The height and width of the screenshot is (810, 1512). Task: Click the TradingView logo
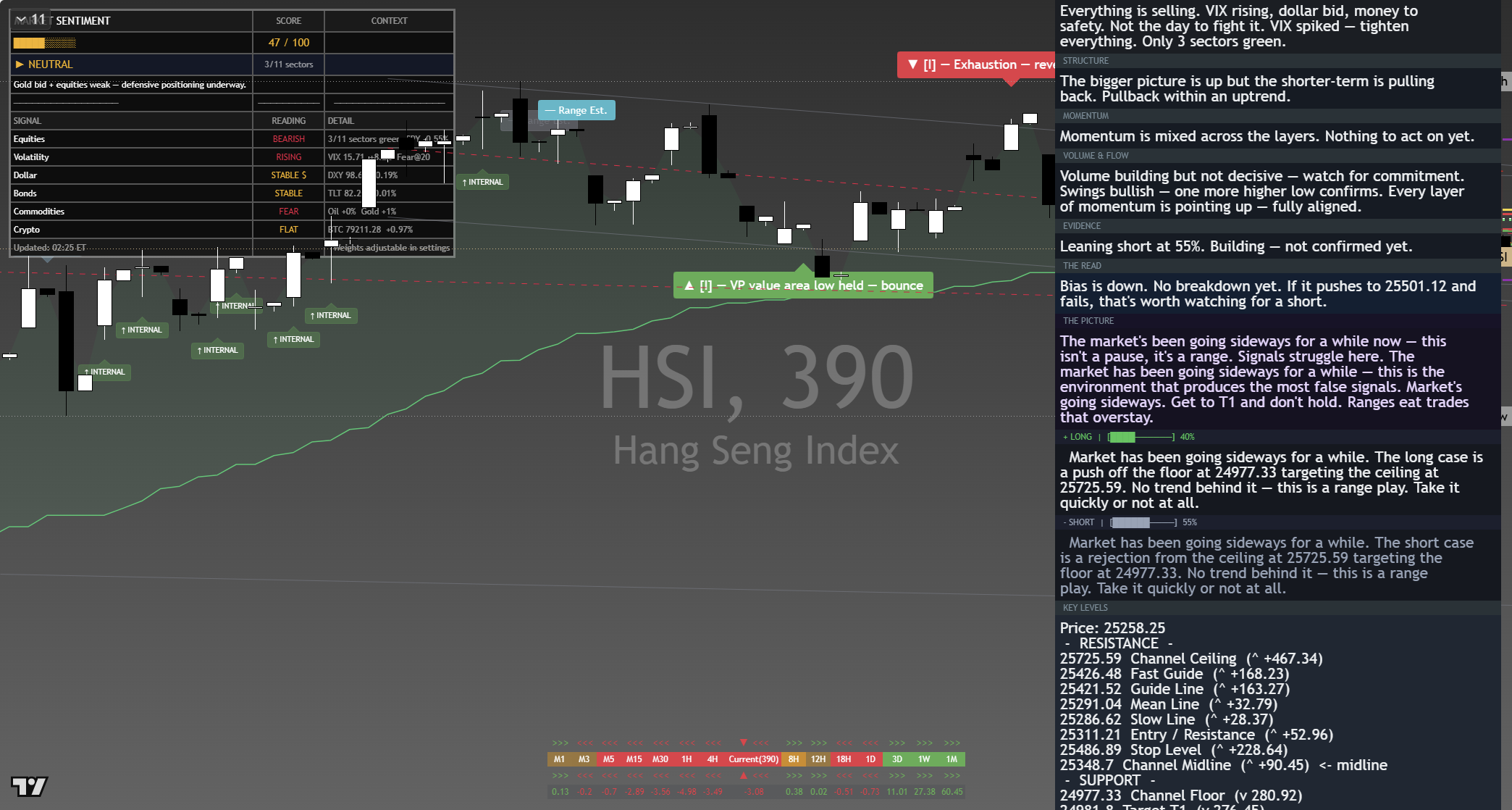click(29, 786)
